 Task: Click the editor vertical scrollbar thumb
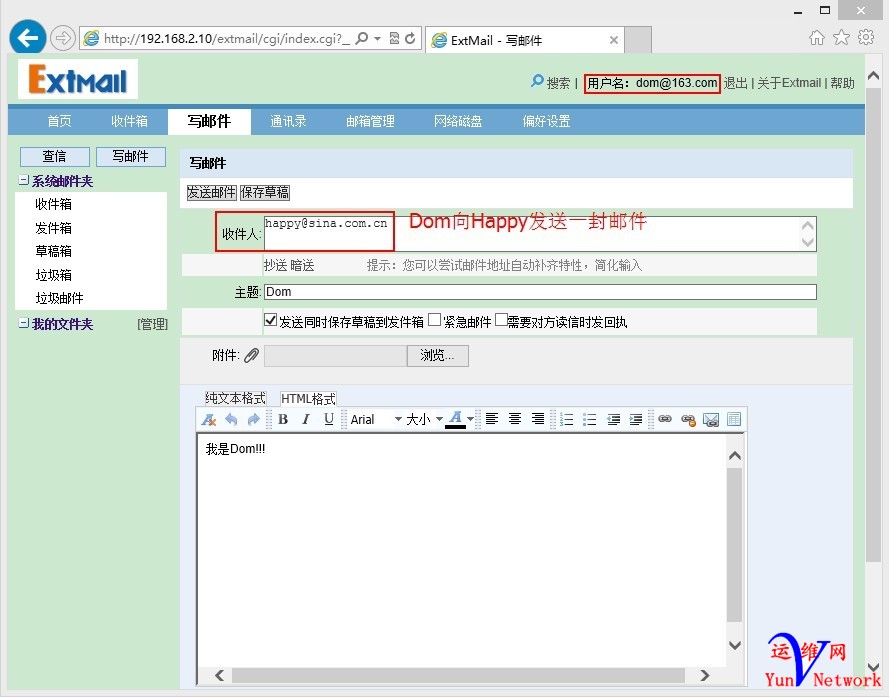point(734,546)
